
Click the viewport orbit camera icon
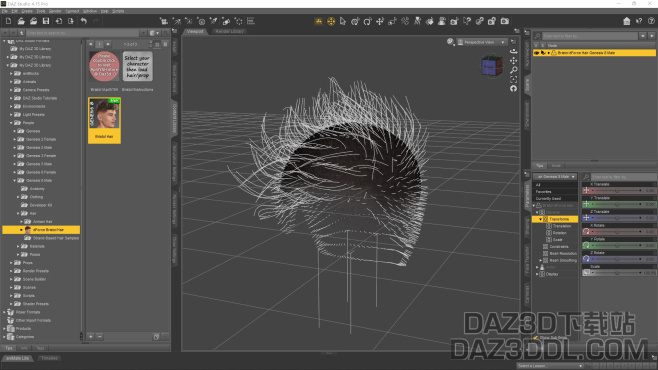pos(513,51)
